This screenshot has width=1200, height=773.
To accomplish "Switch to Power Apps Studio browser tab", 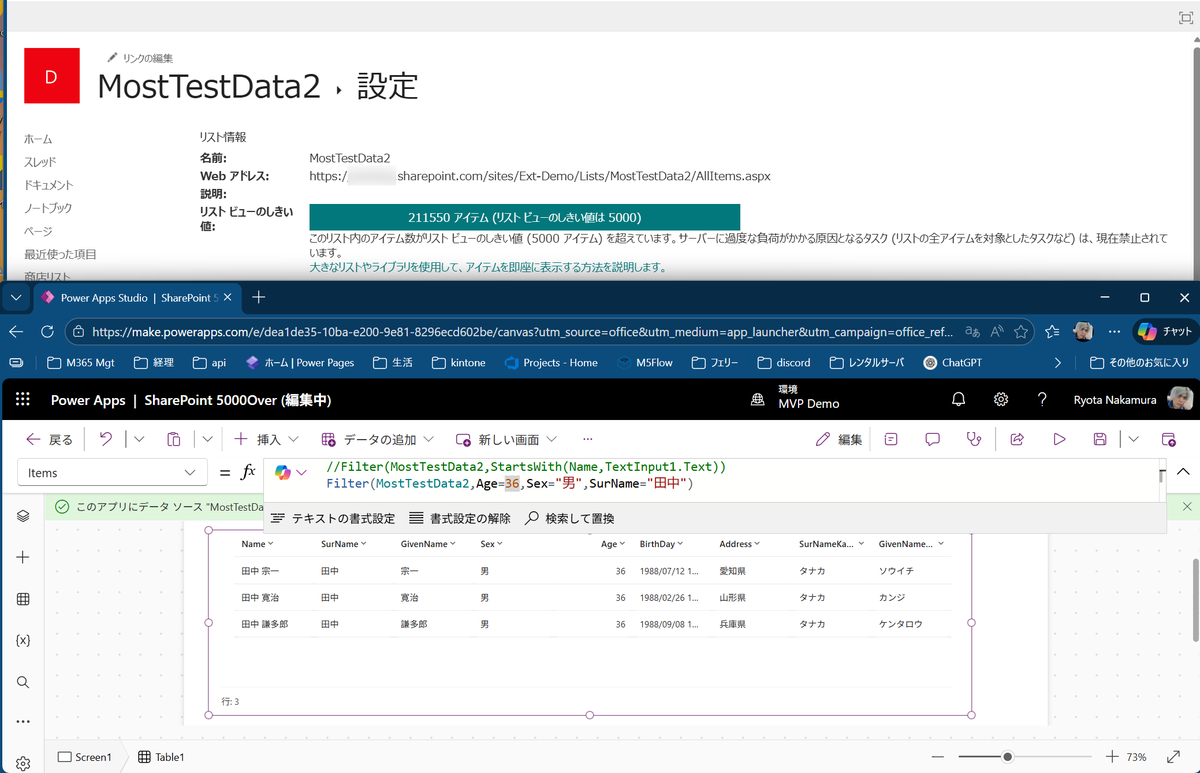I will click(x=137, y=297).
